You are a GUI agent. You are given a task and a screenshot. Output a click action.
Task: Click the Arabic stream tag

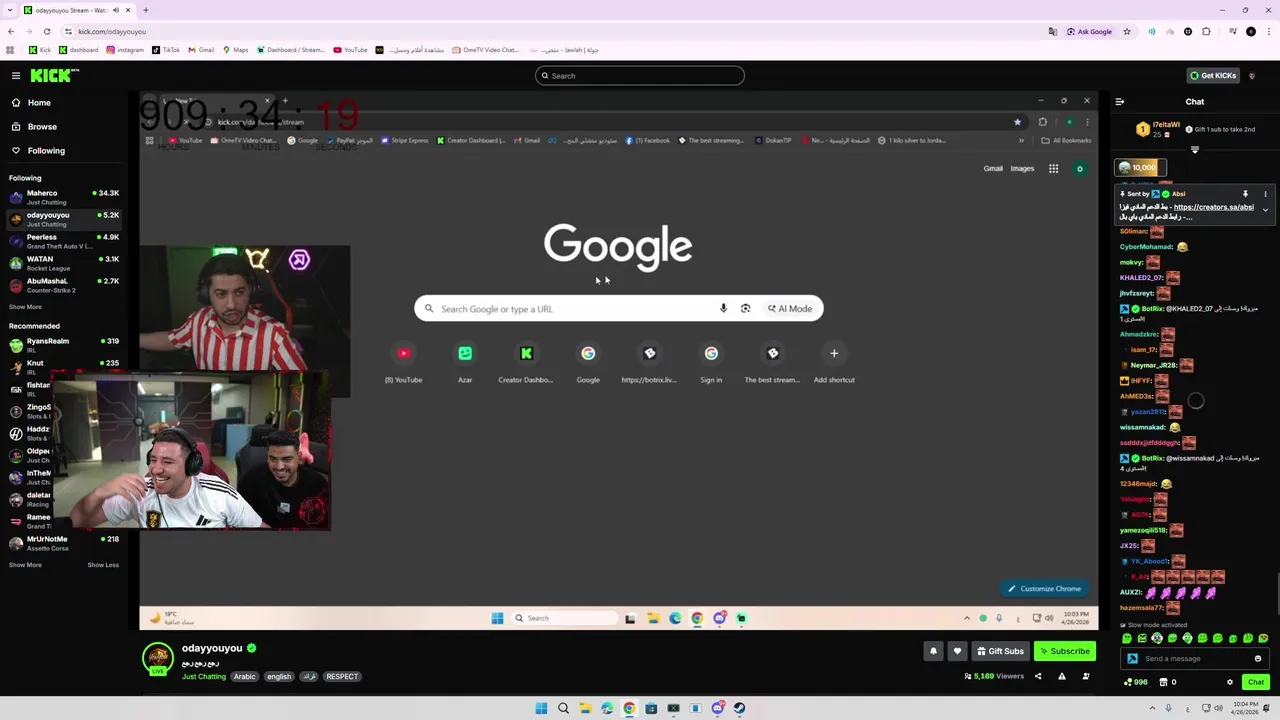coord(244,677)
